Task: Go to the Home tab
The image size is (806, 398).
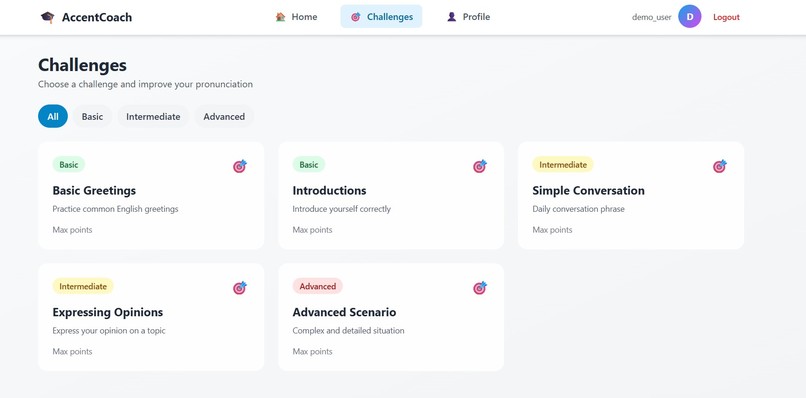Action: [297, 16]
